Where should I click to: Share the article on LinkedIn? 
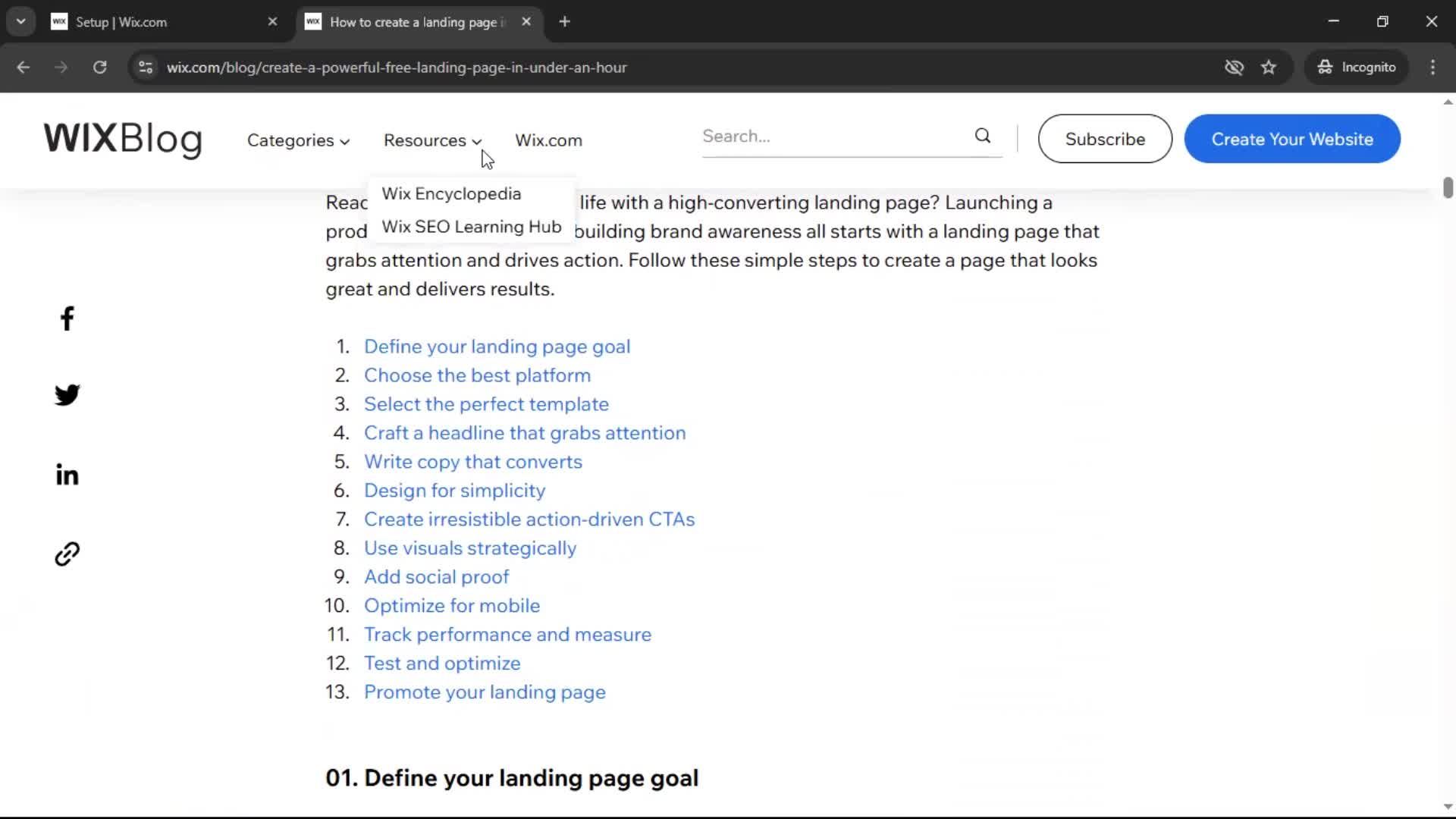(67, 475)
